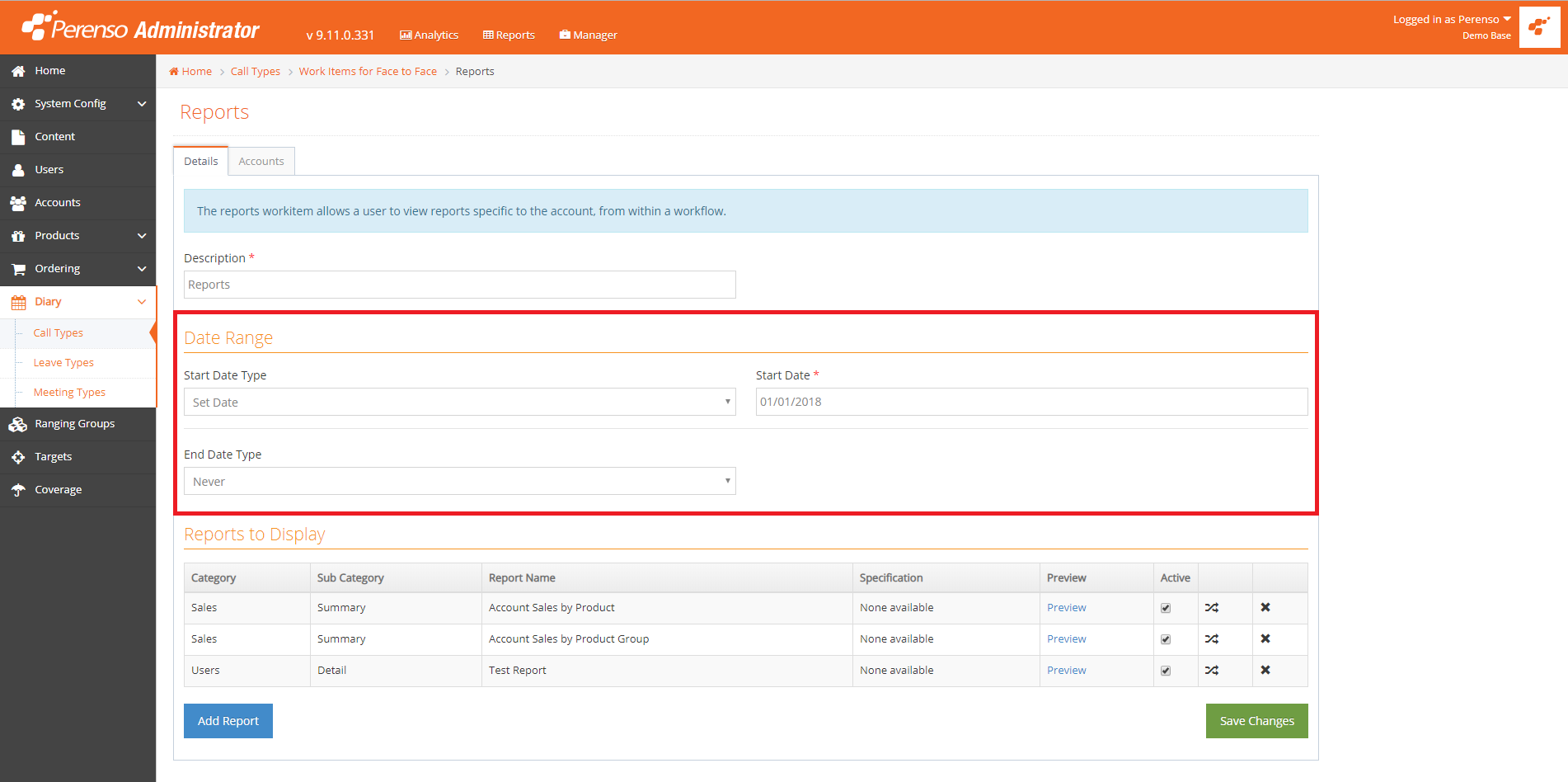Open Work Items for Face to Face breadcrumb
1568x782 pixels.
(368, 72)
